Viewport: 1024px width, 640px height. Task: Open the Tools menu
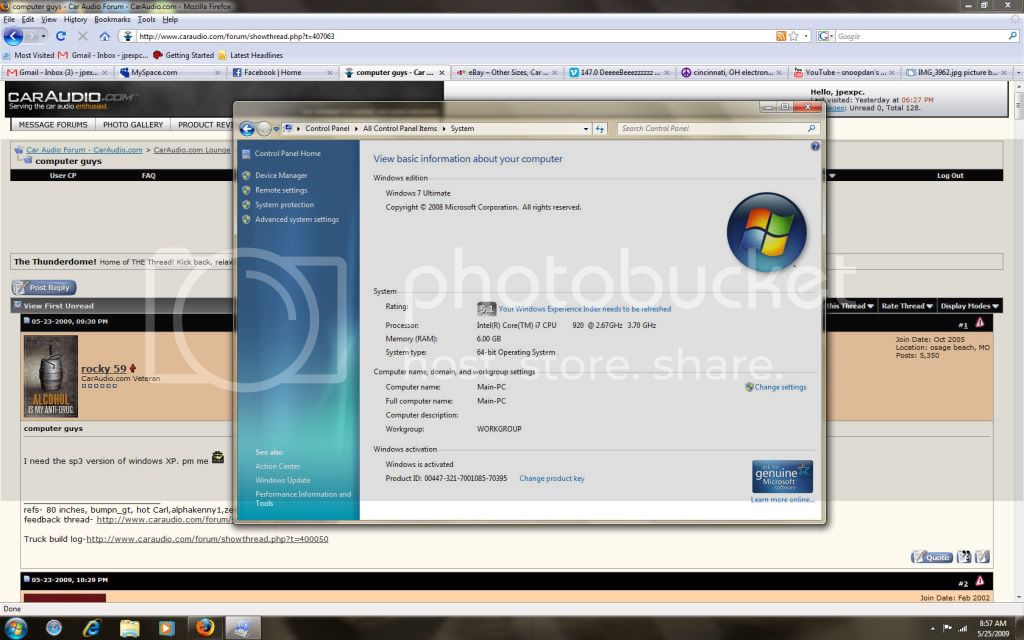(146, 20)
